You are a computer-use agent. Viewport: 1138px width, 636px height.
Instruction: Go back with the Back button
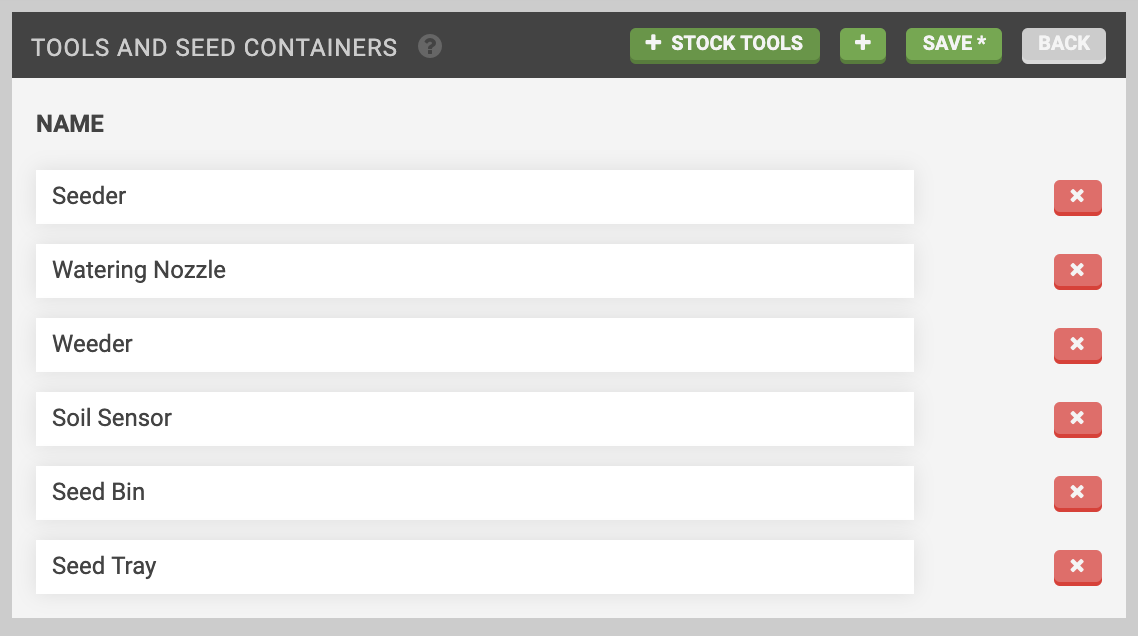pos(1063,44)
